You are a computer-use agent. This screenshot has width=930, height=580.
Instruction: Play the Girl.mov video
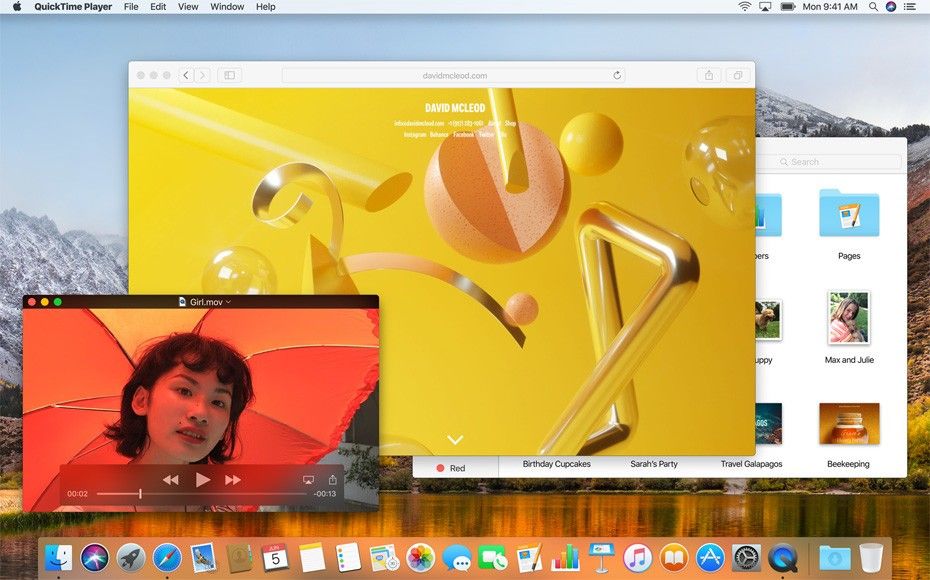(x=203, y=480)
